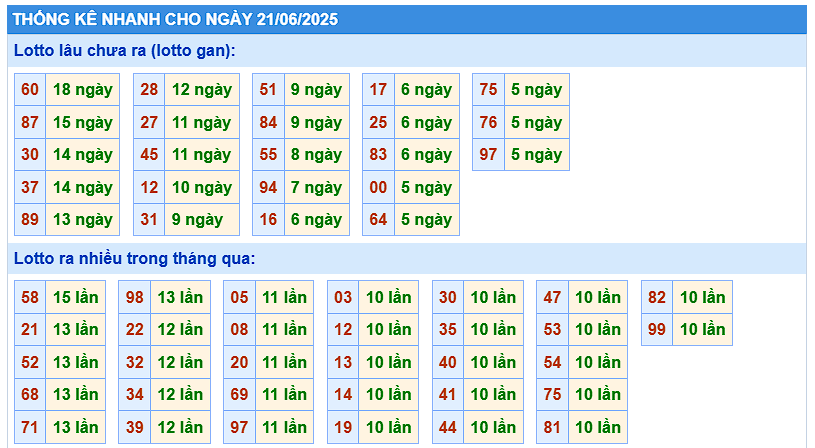Click frequent number 99

[657, 329]
